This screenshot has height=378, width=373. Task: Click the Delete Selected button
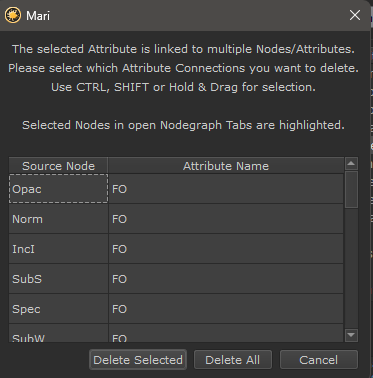coord(138,360)
